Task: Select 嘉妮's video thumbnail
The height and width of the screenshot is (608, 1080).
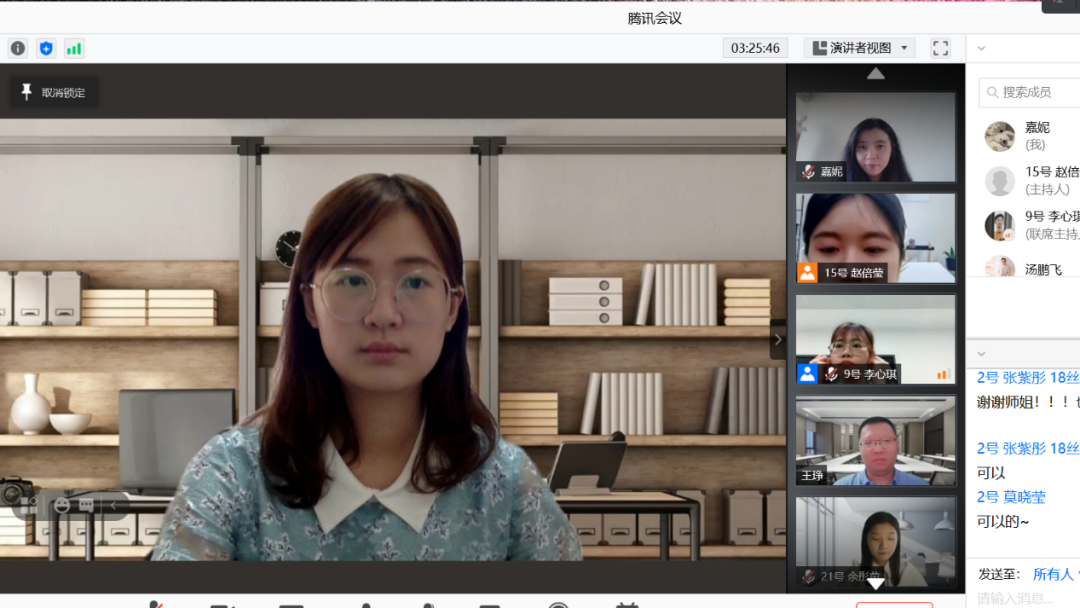Action: click(x=875, y=137)
